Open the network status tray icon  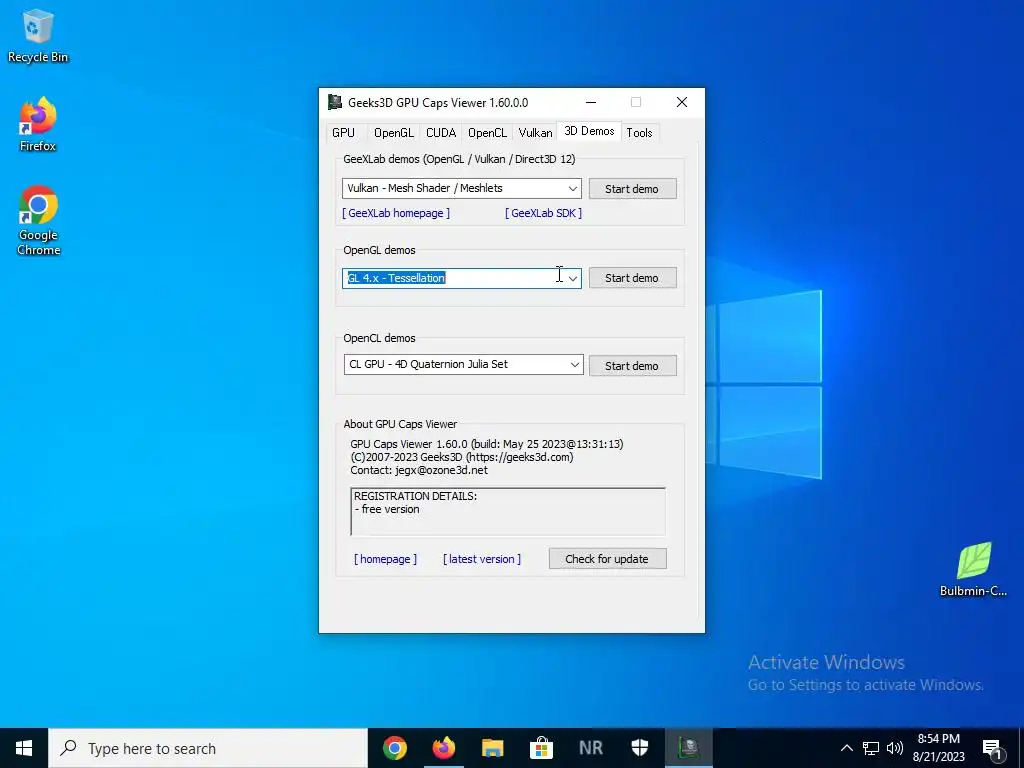pos(871,748)
